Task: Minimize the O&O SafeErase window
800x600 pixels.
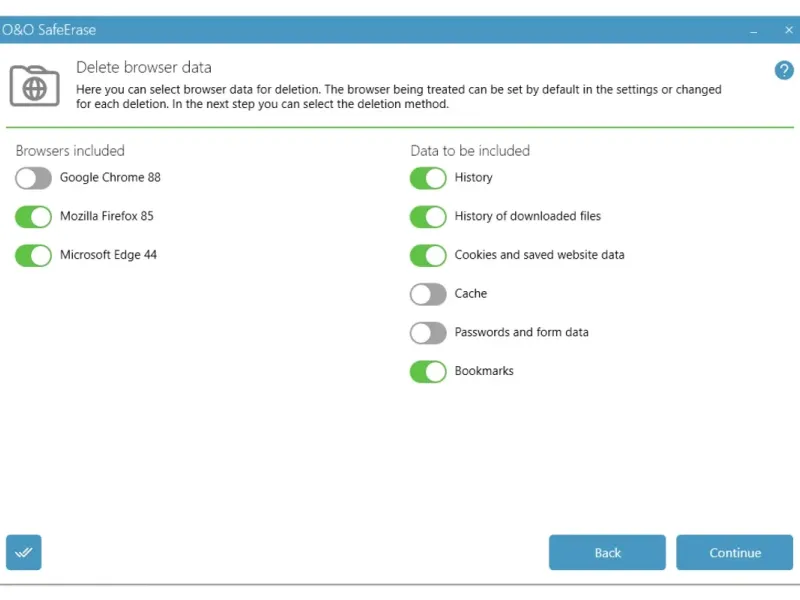Action: [x=753, y=31]
